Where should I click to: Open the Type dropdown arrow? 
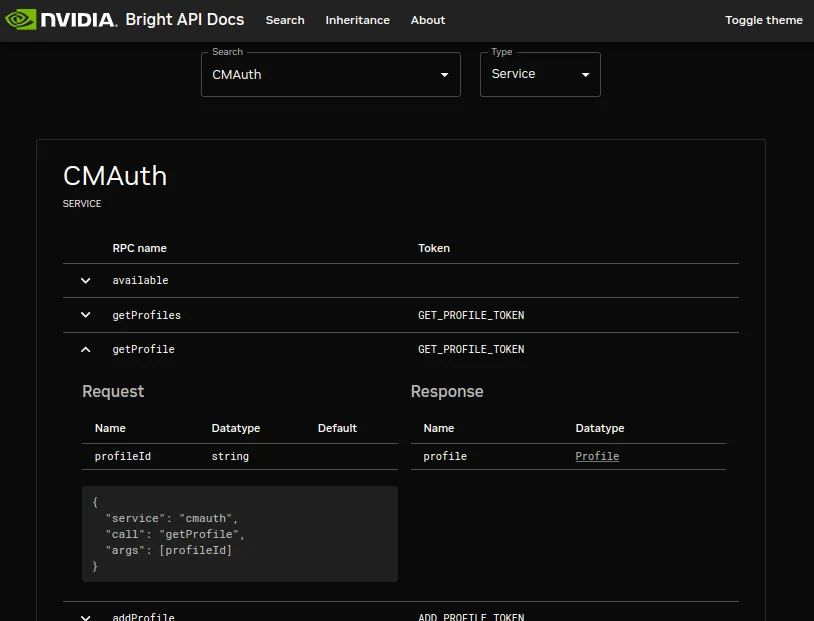pyautogui.click(x=585, y=75)
